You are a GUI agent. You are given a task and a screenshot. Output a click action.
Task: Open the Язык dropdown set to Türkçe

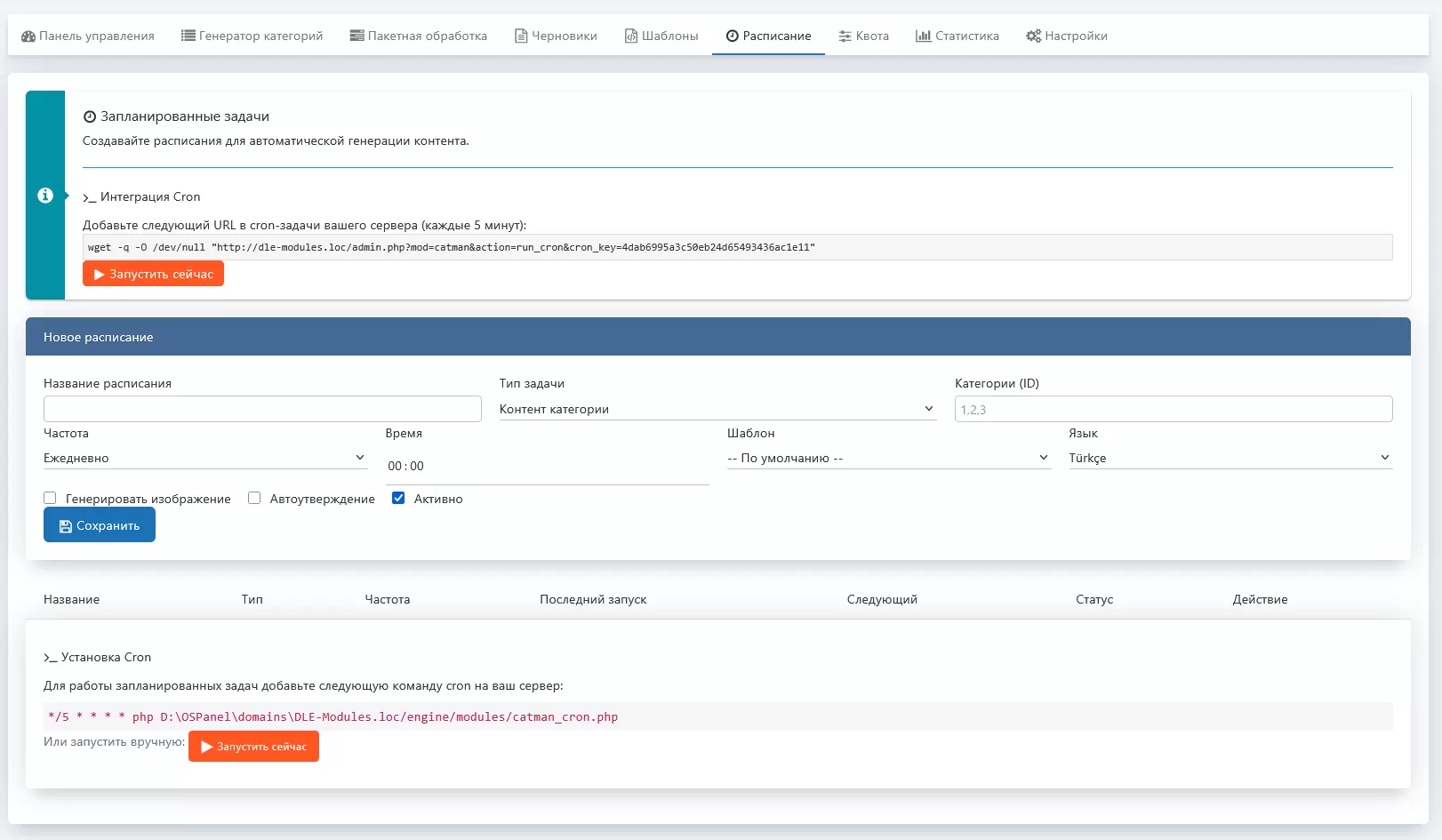click(x=1230, y=458)
